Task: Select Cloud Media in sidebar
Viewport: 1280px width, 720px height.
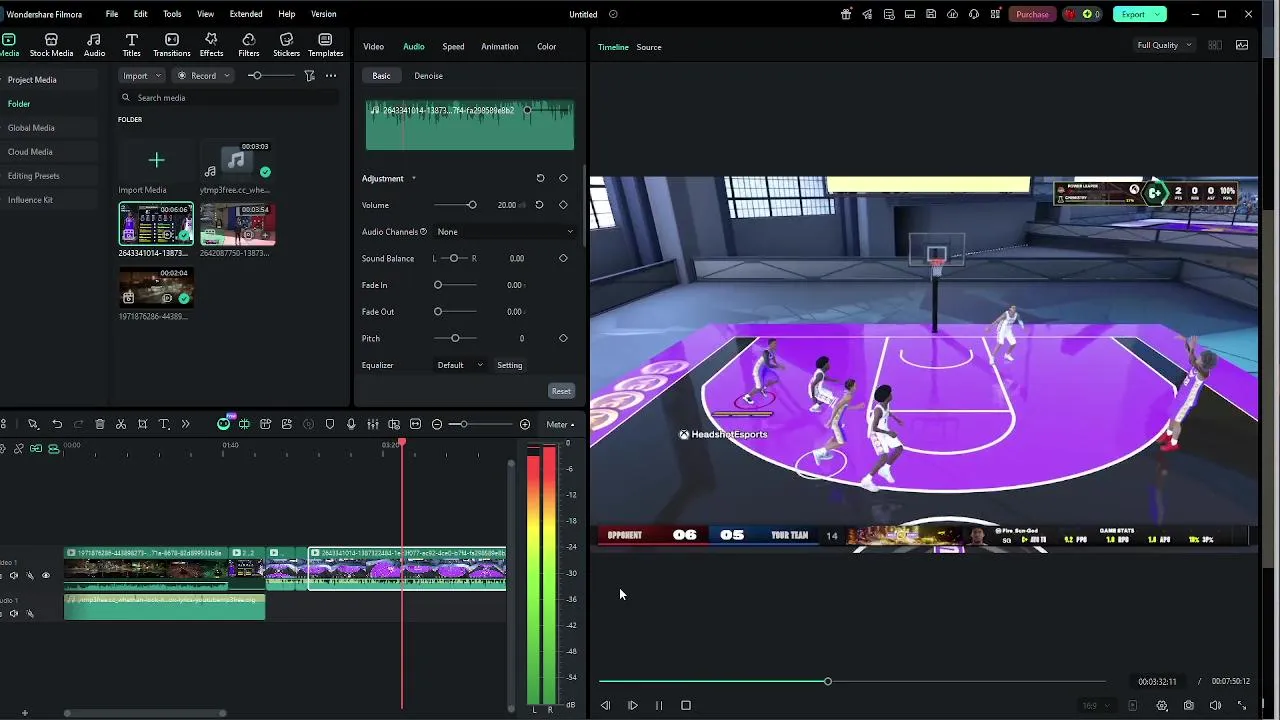Action: coord(30,152)
